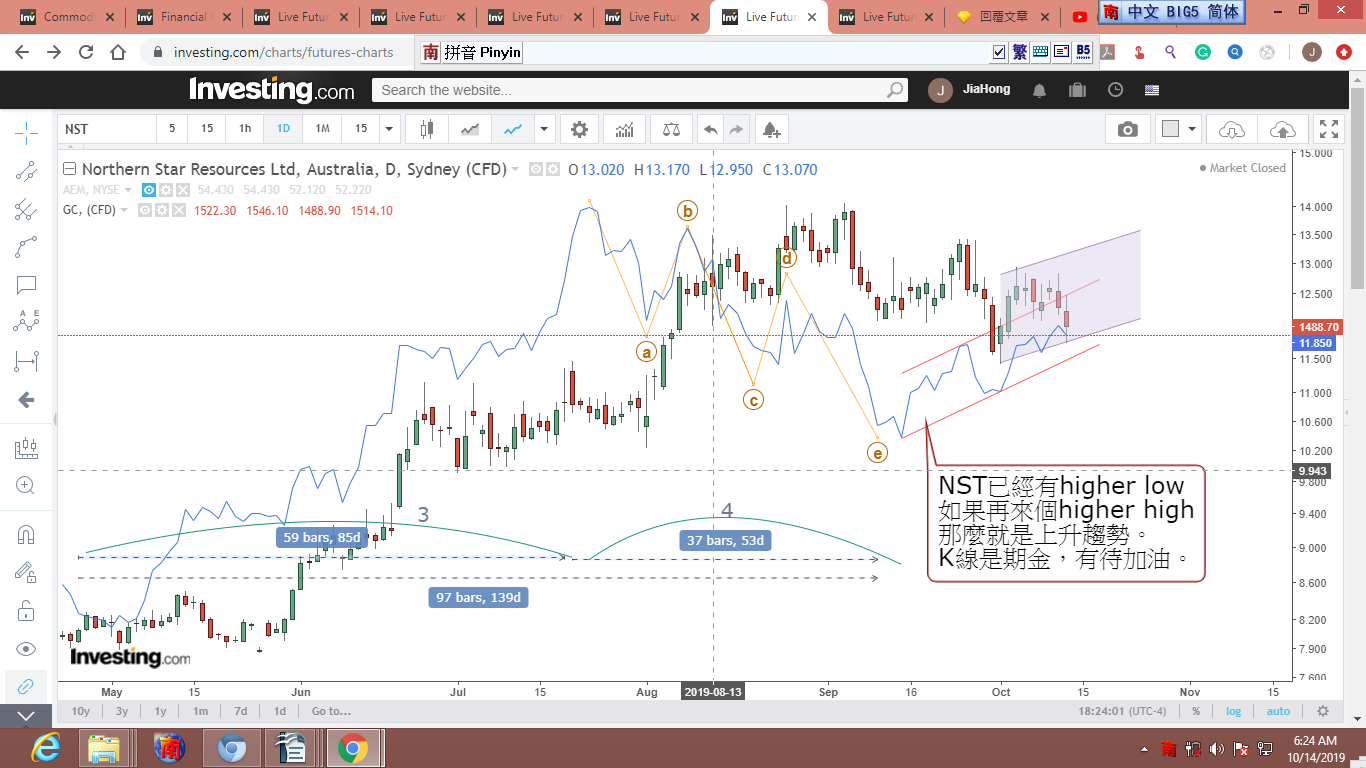Toggle auto scale on price axis

coord(1278,711)
